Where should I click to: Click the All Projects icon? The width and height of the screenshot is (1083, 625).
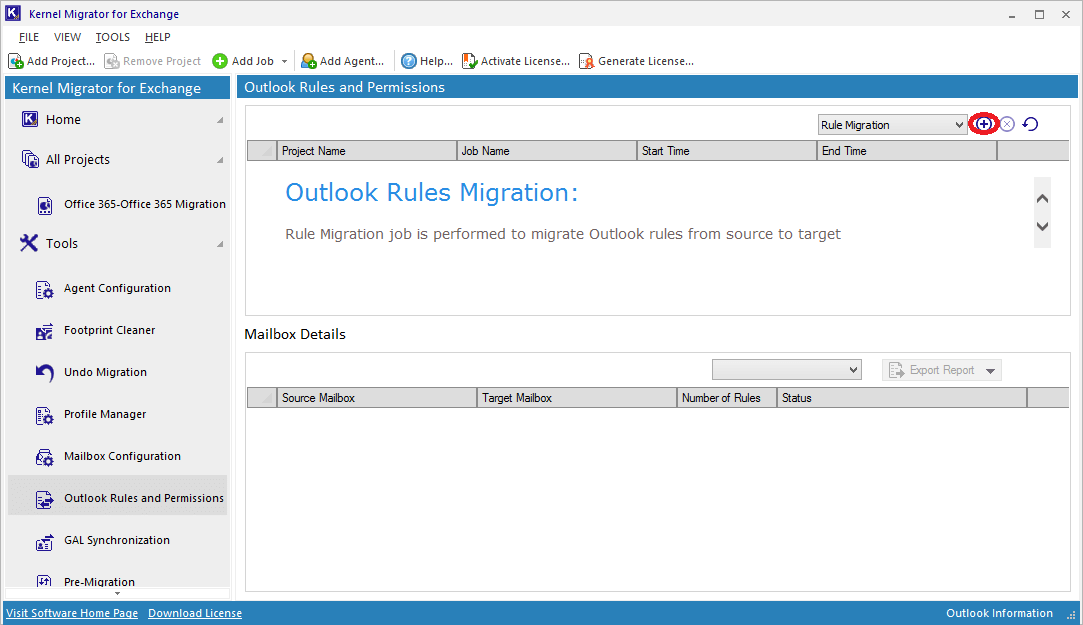coord(30,160)
